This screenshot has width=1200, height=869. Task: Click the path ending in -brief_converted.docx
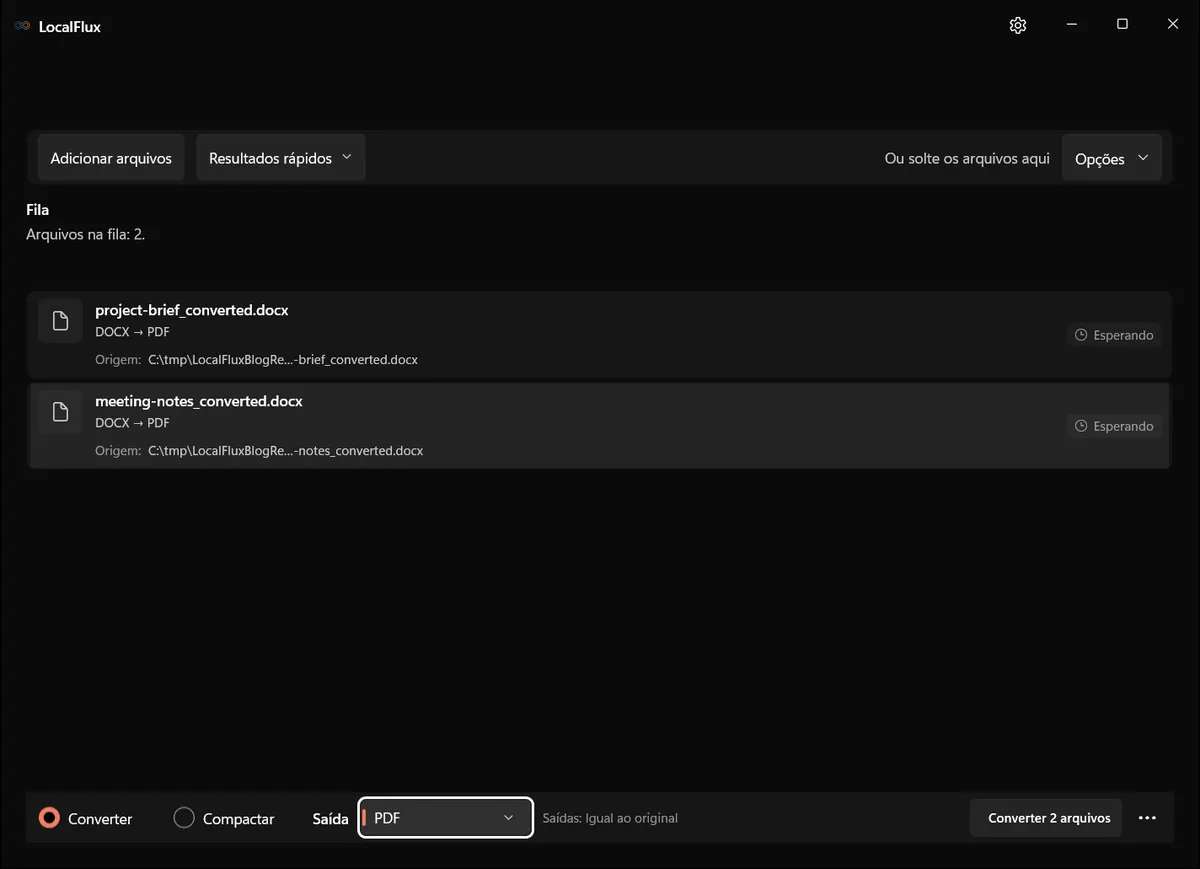tap(283, 359)
